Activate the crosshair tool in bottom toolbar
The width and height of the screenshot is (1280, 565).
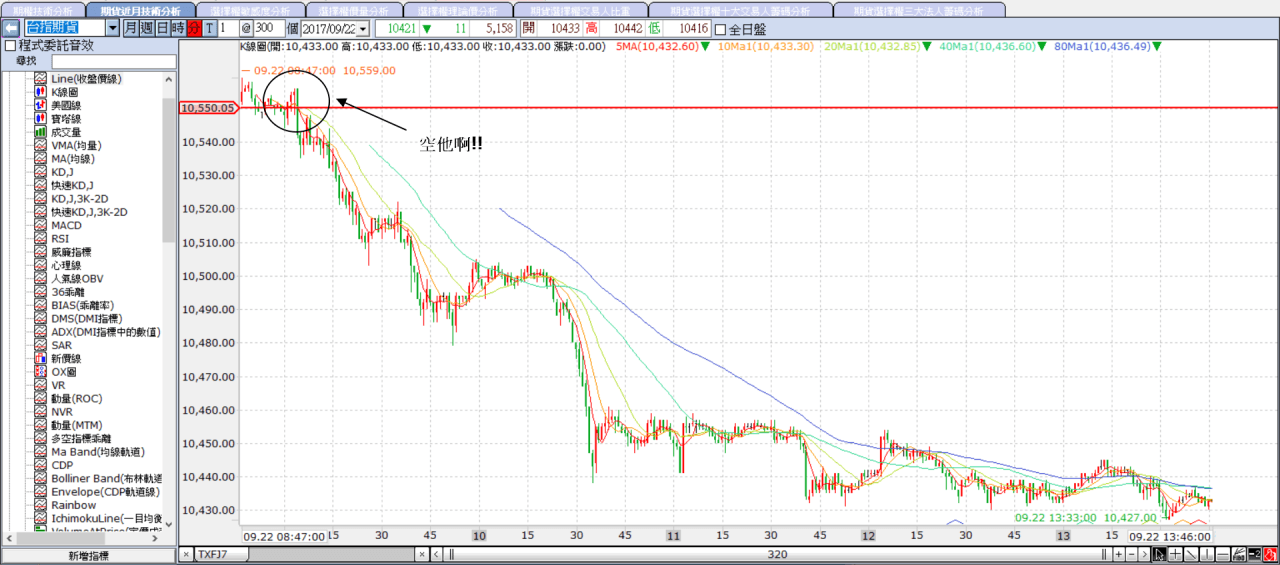1173,554
